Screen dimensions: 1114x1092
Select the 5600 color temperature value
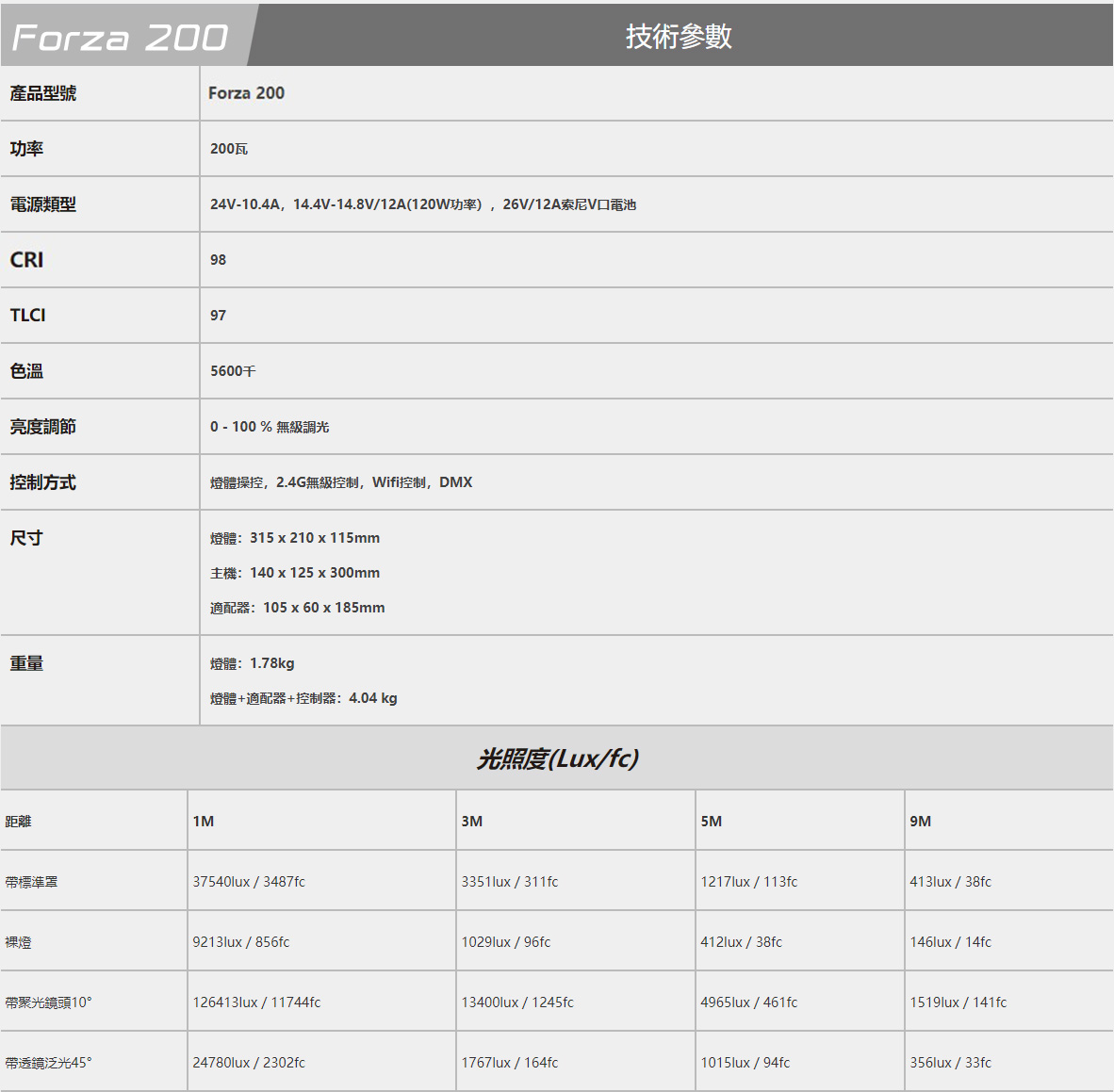click(x=233, y=371)
